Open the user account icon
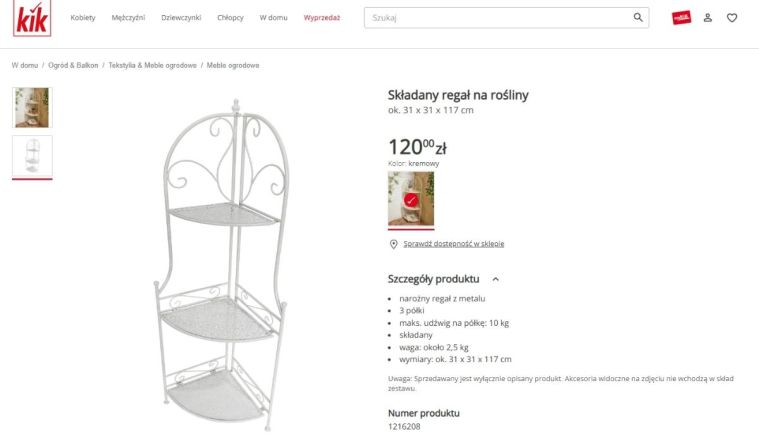759x443 pixels. [x=708, y=18]
